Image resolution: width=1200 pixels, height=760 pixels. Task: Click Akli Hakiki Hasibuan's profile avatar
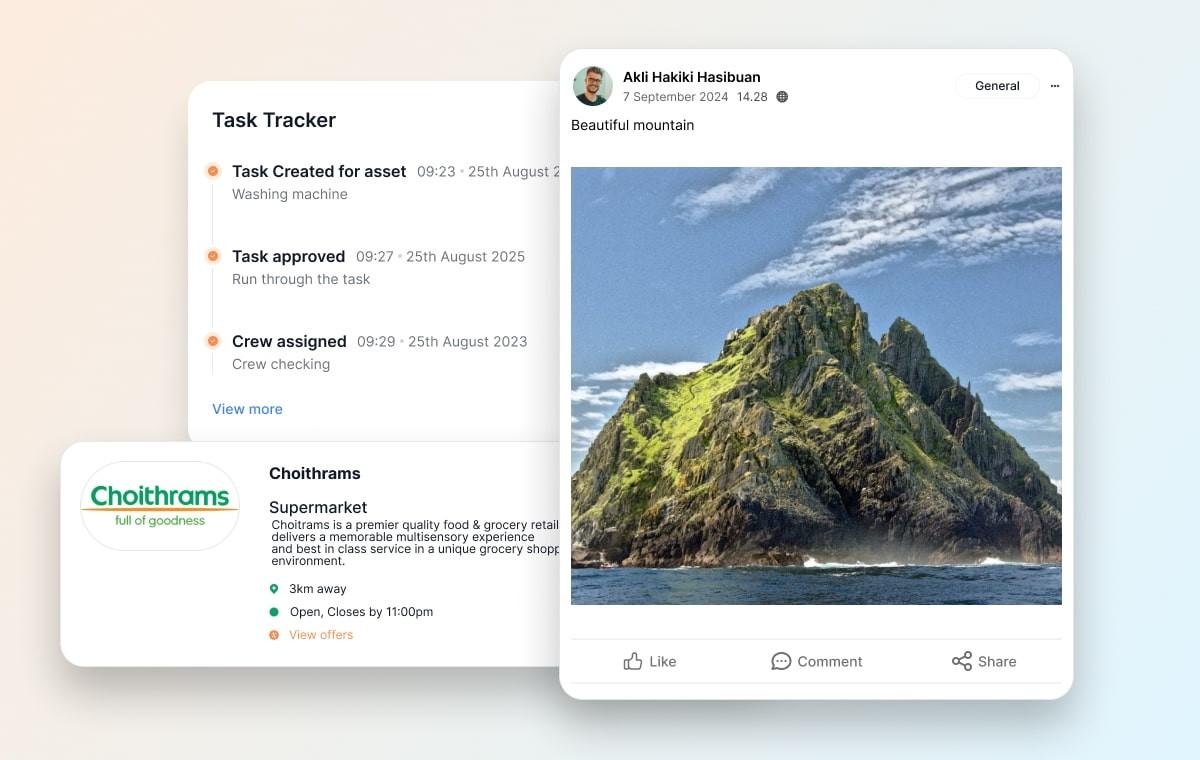point(593,86)
